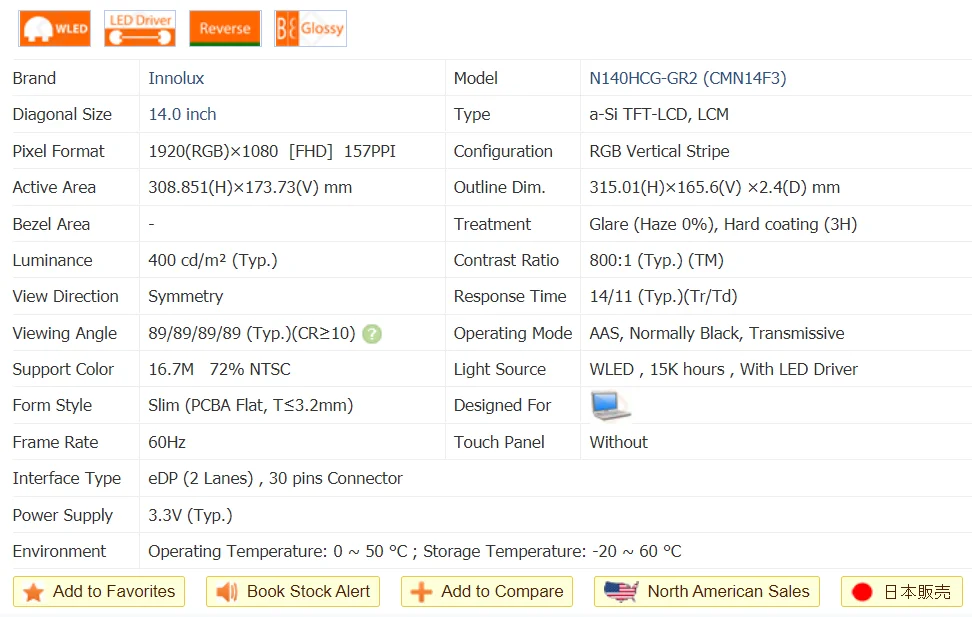Open the 14.0 inch diagonal size link

coord(182,114)
